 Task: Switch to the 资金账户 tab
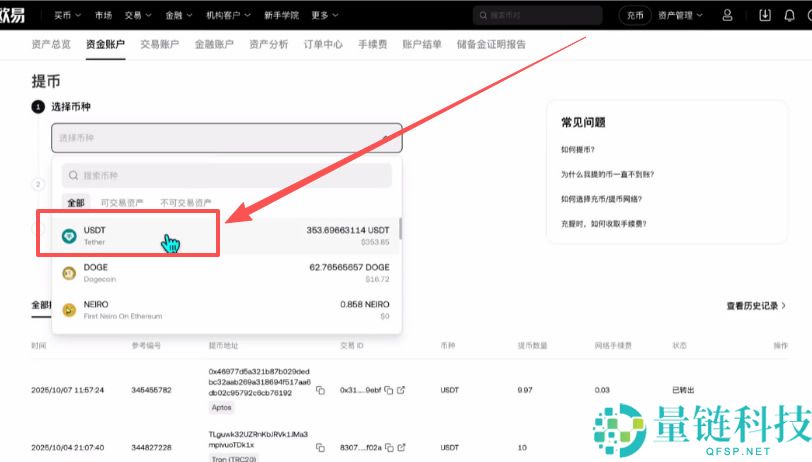(105, 45)
